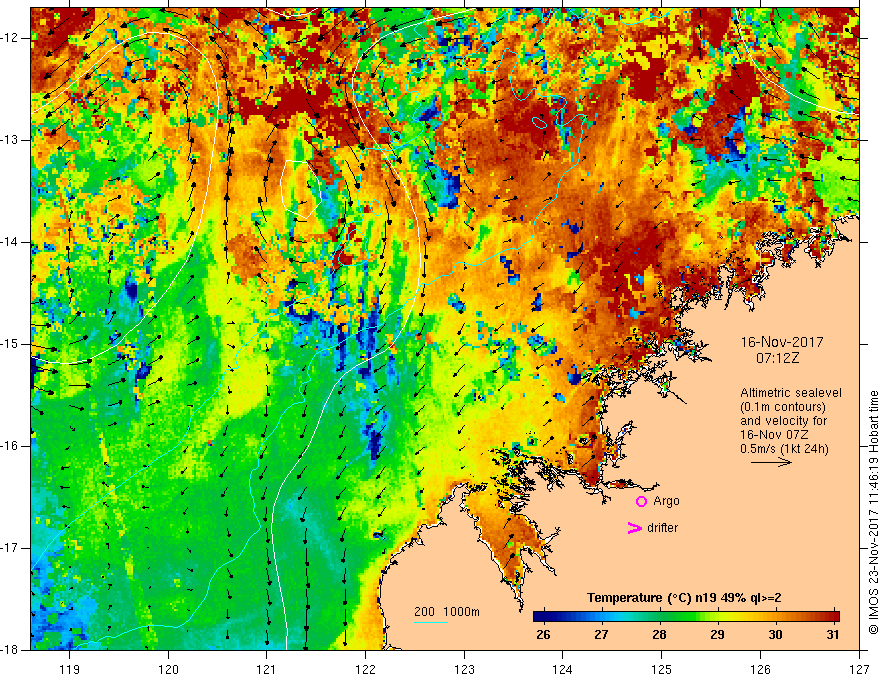Click the 'and velocity for' text line
This screenshot has height=680, width=880.
click(783, 421)
